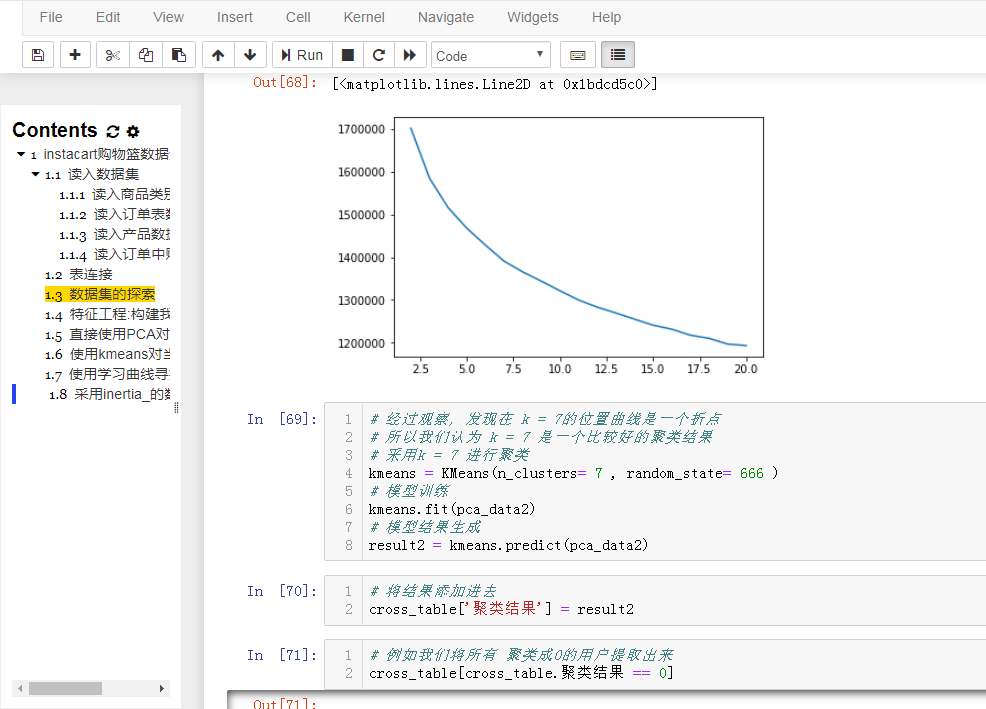Move selected cell down with arrow

pyautogui.click(x=250, y=55)
